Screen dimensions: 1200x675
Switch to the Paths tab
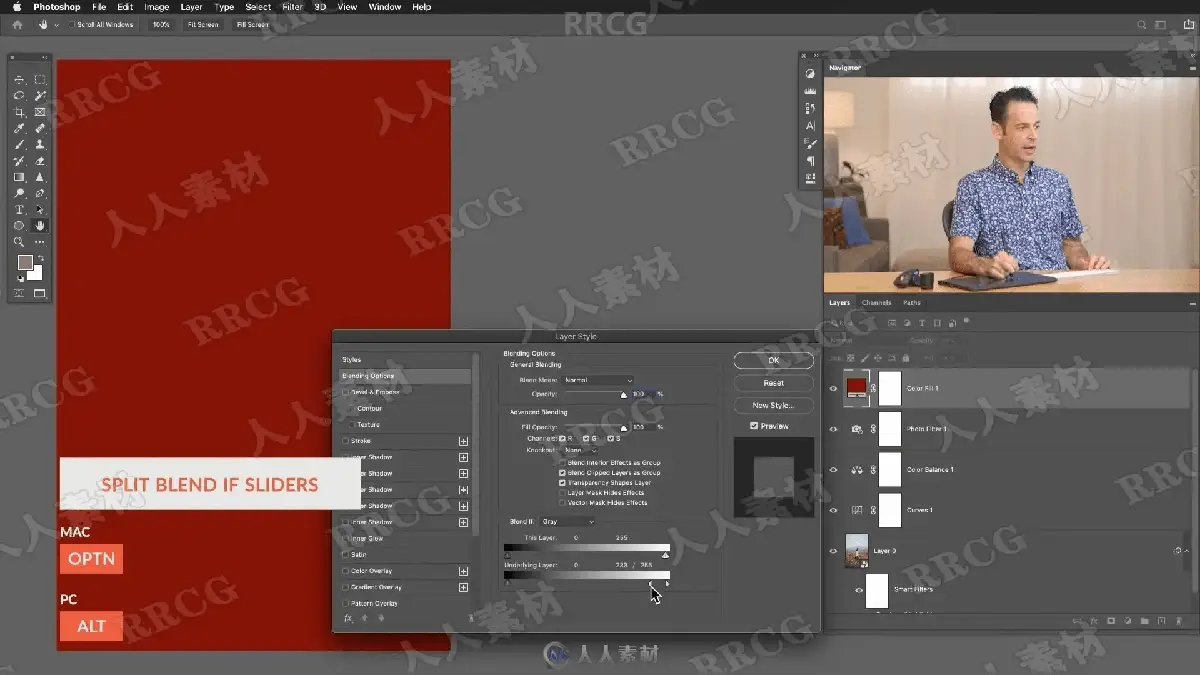tap(912, 303)
